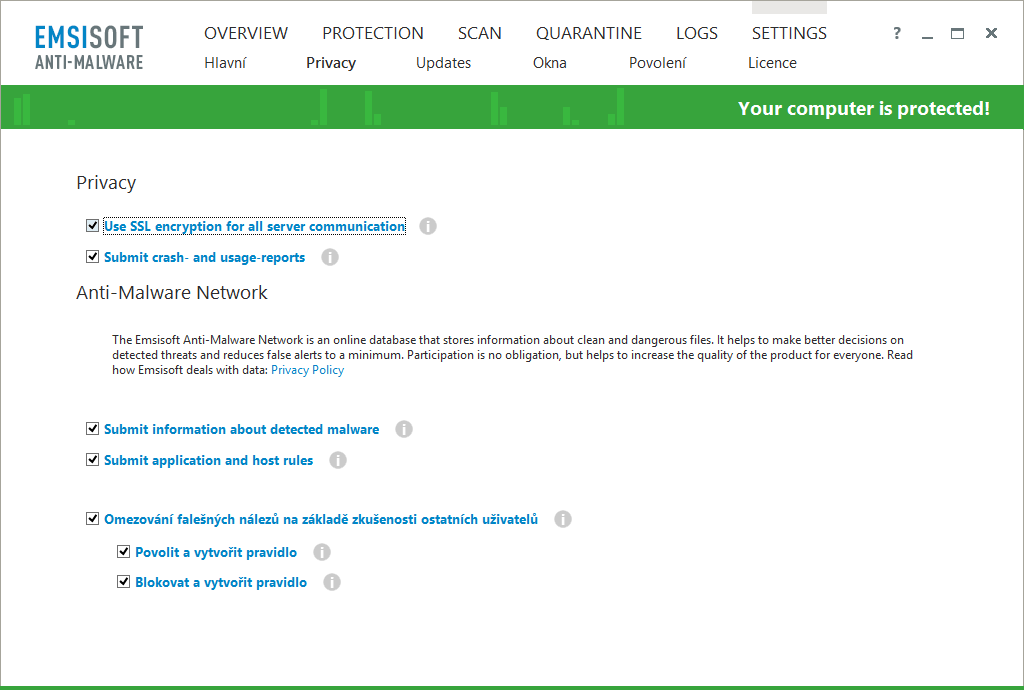
Task: Close the Emsisoft window
Action: [x=991, y=33]
